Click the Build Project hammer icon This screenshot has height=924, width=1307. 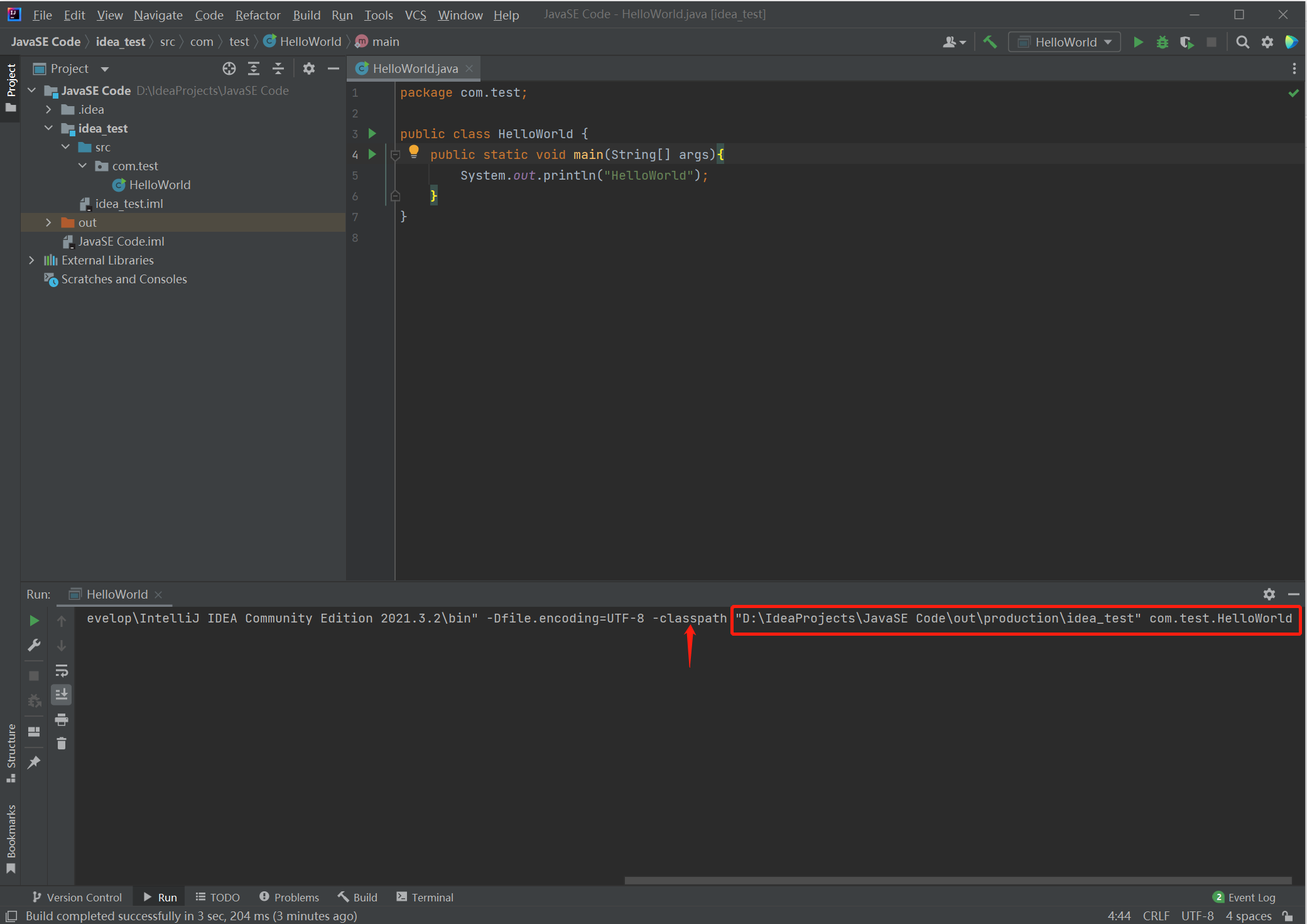click(x=990, y=42)
